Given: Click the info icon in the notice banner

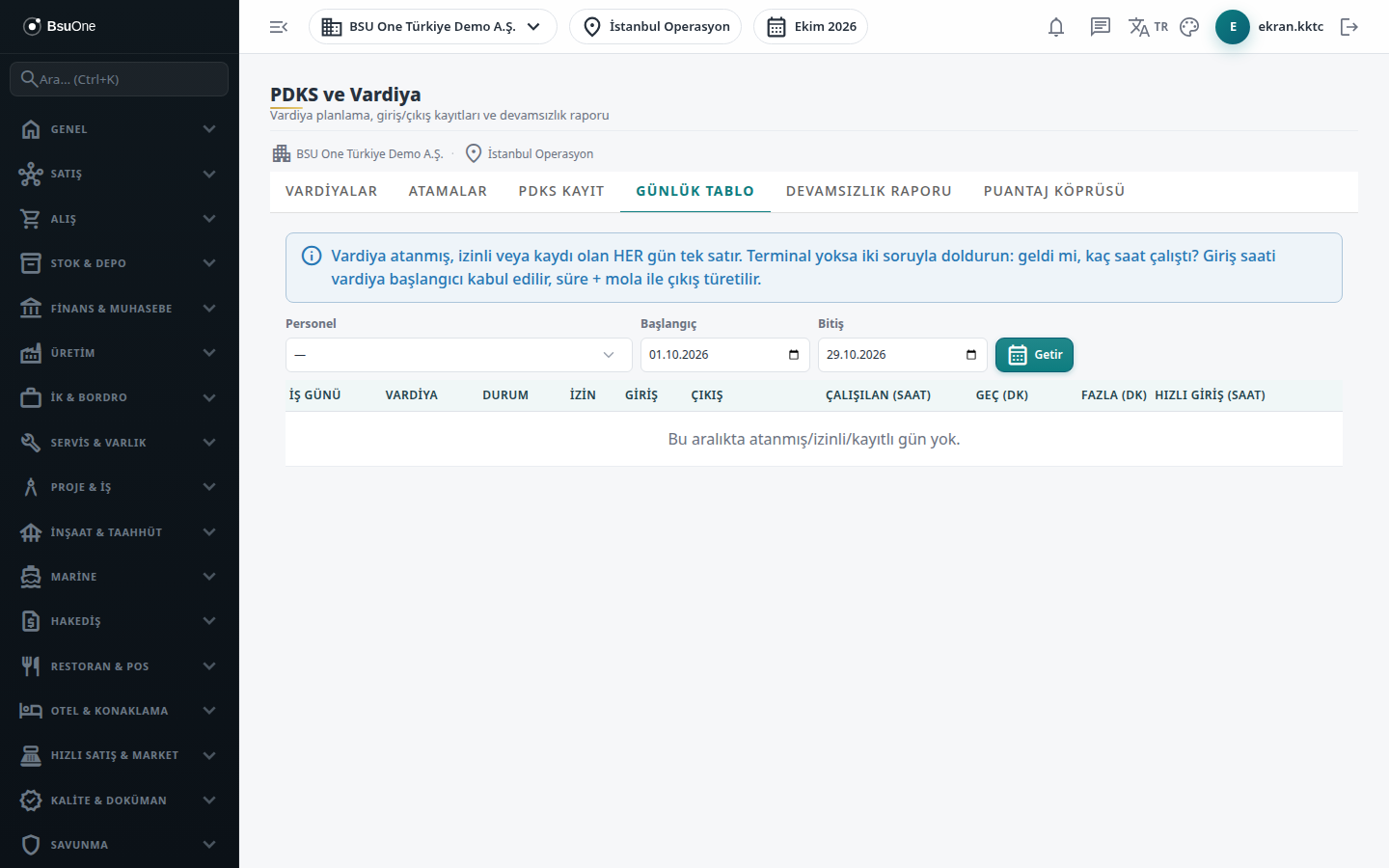Looking at the screenshot, I should (312, 256).
